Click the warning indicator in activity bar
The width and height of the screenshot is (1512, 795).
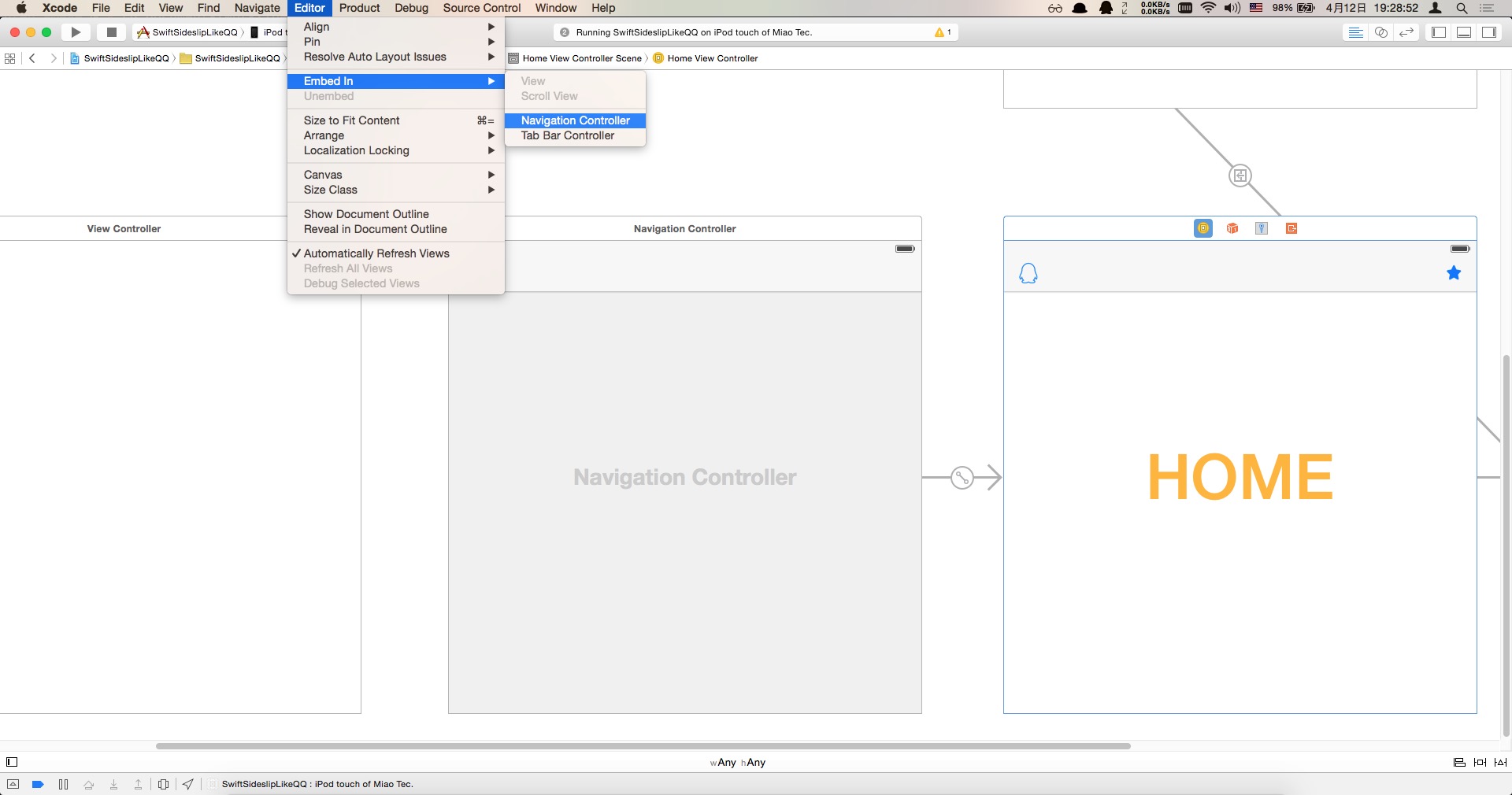pyautogui.click(x=943, y=32)
